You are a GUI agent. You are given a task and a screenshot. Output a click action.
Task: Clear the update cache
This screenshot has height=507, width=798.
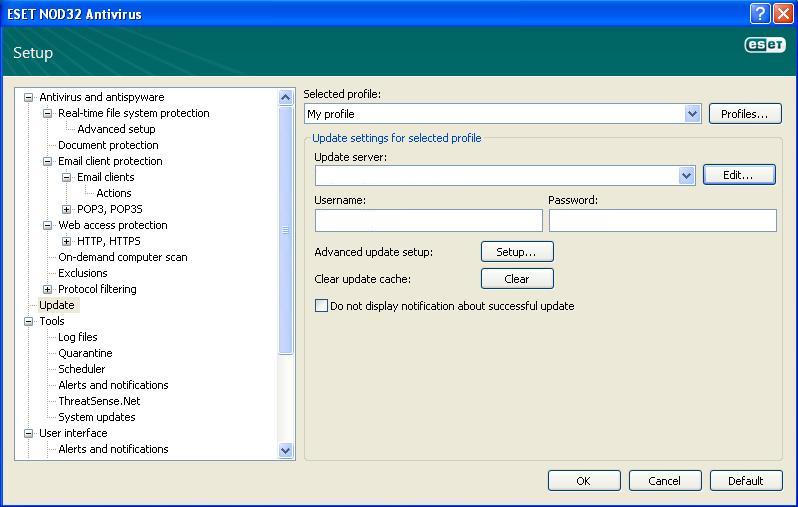point(517,278)
